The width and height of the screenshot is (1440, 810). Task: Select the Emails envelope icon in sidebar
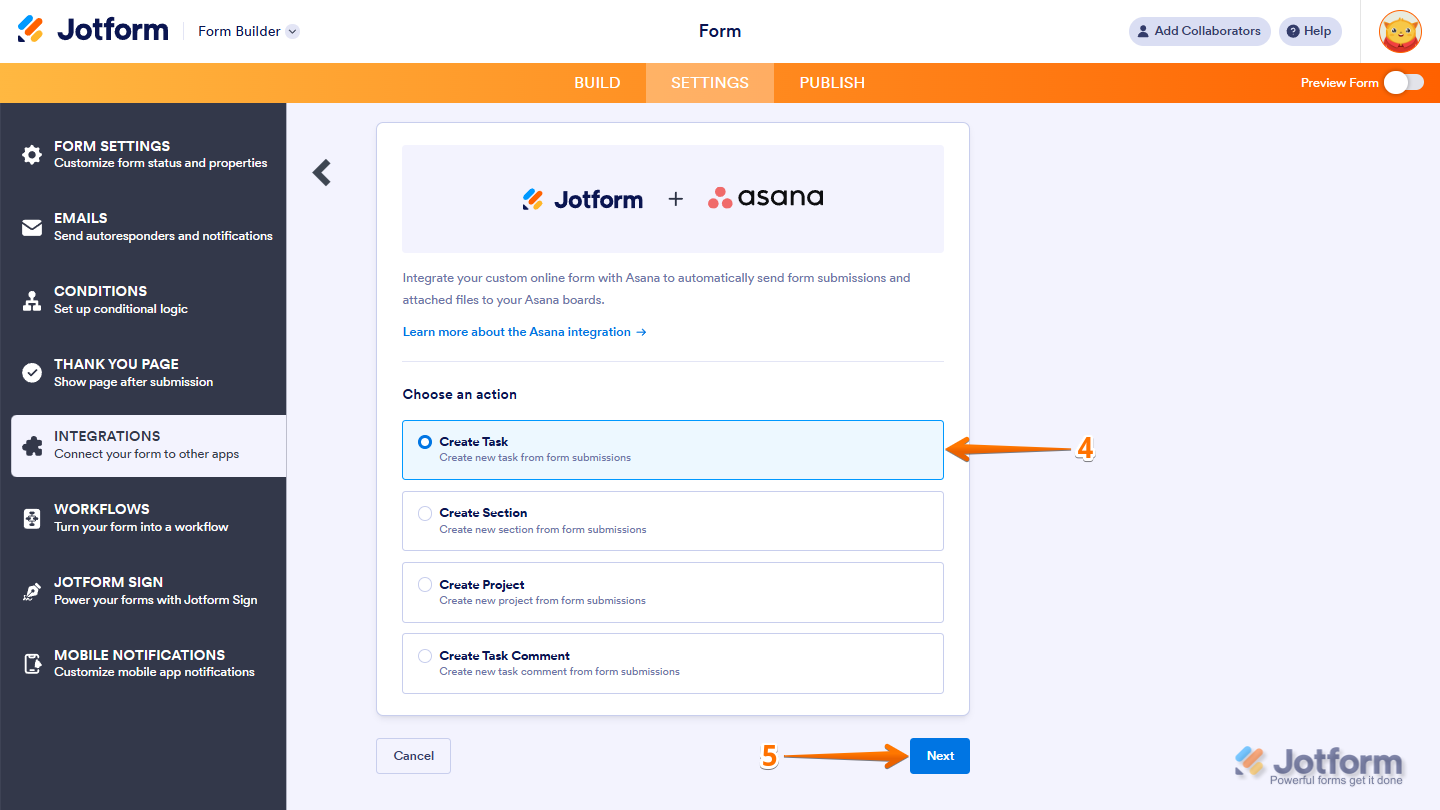point(32,226)
